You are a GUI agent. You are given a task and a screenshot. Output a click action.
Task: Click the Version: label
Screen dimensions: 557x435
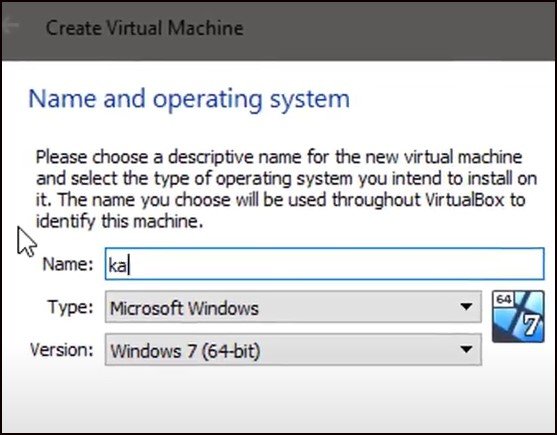(62, 350)
